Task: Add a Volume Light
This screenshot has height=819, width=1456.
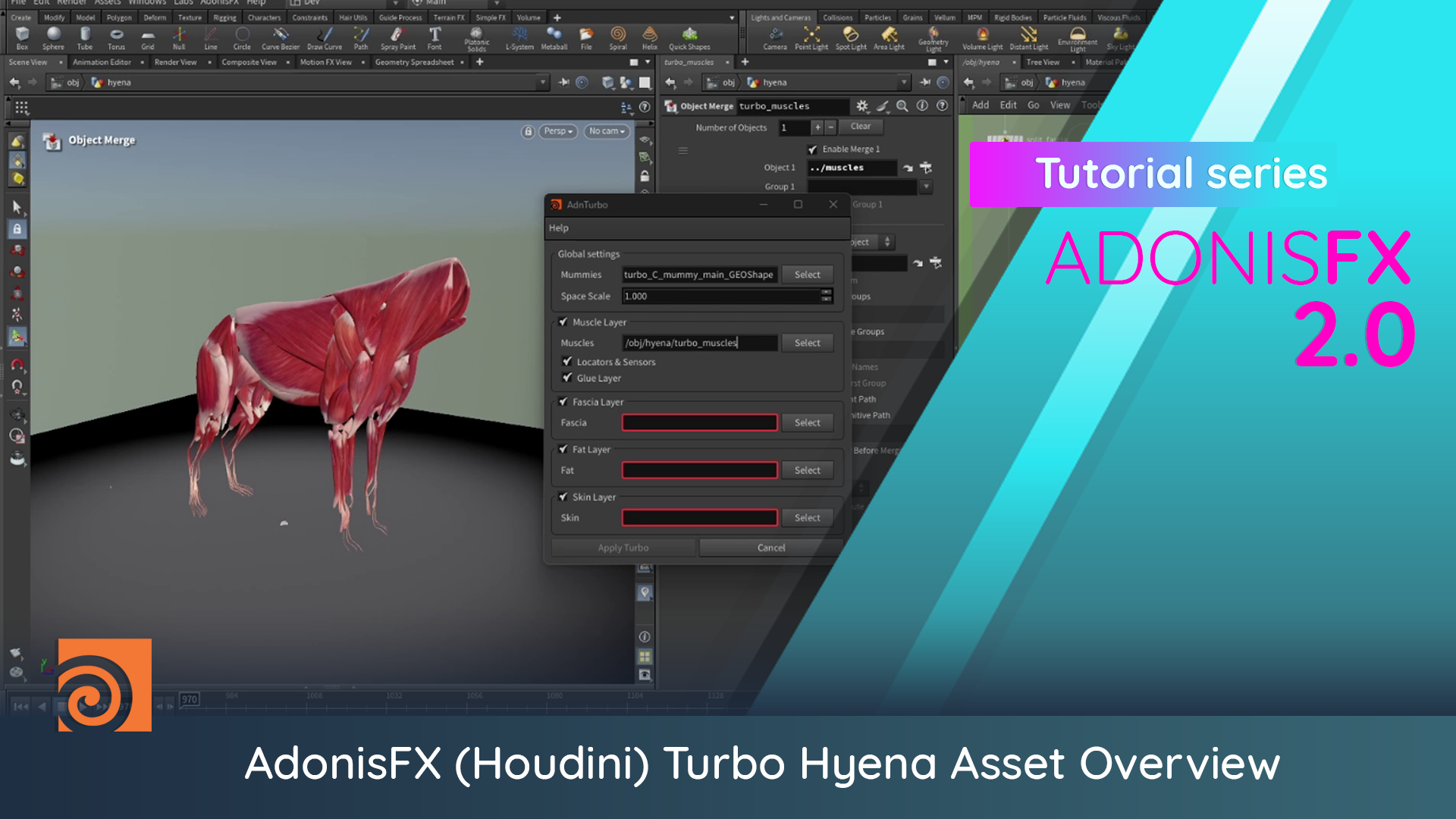Action: coord(982,38)
